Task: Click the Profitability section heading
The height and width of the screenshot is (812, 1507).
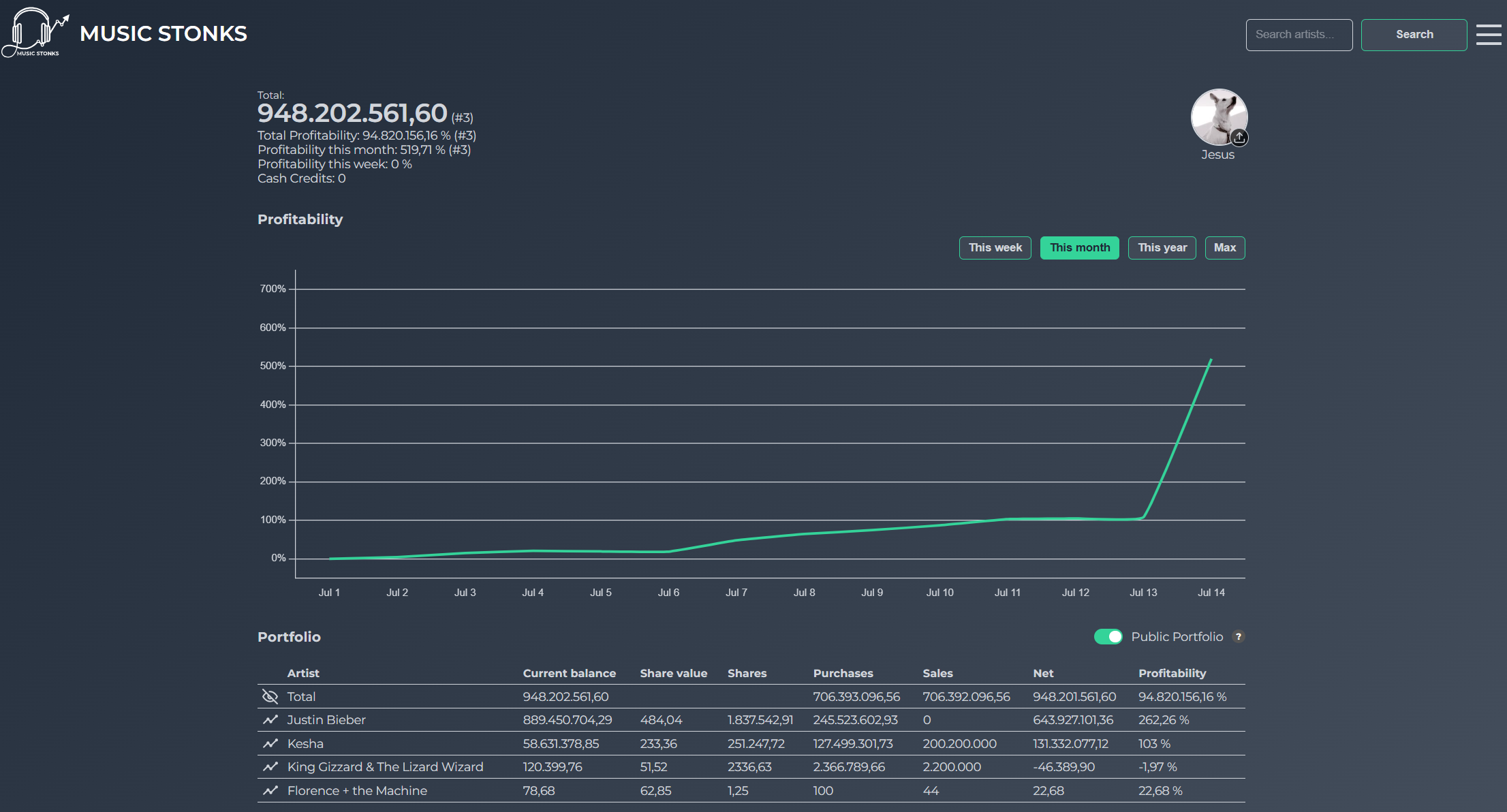Action: pyautogui.click(x=300, y=219)
